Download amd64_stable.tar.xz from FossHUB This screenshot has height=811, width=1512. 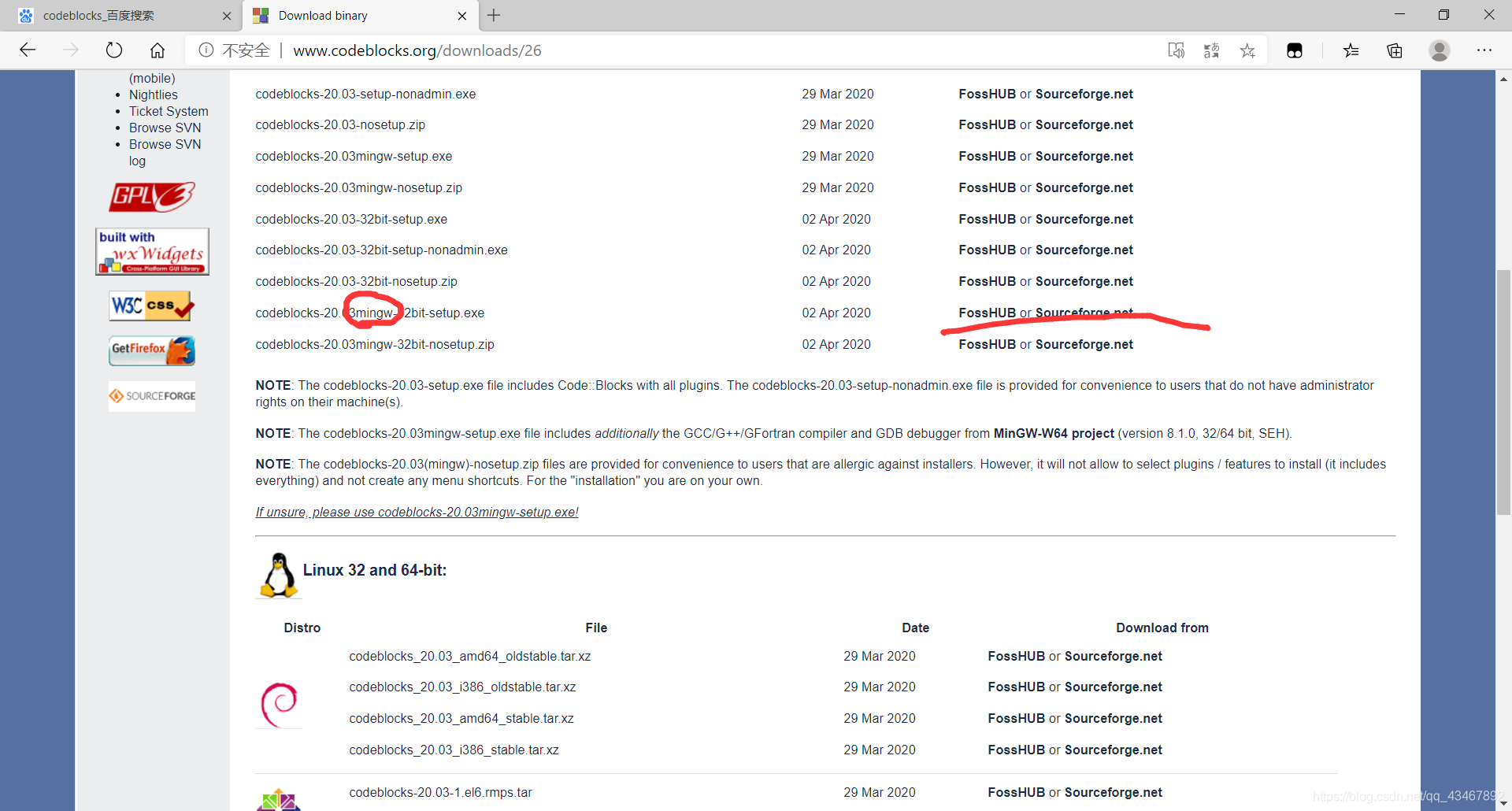(1017, 718)
